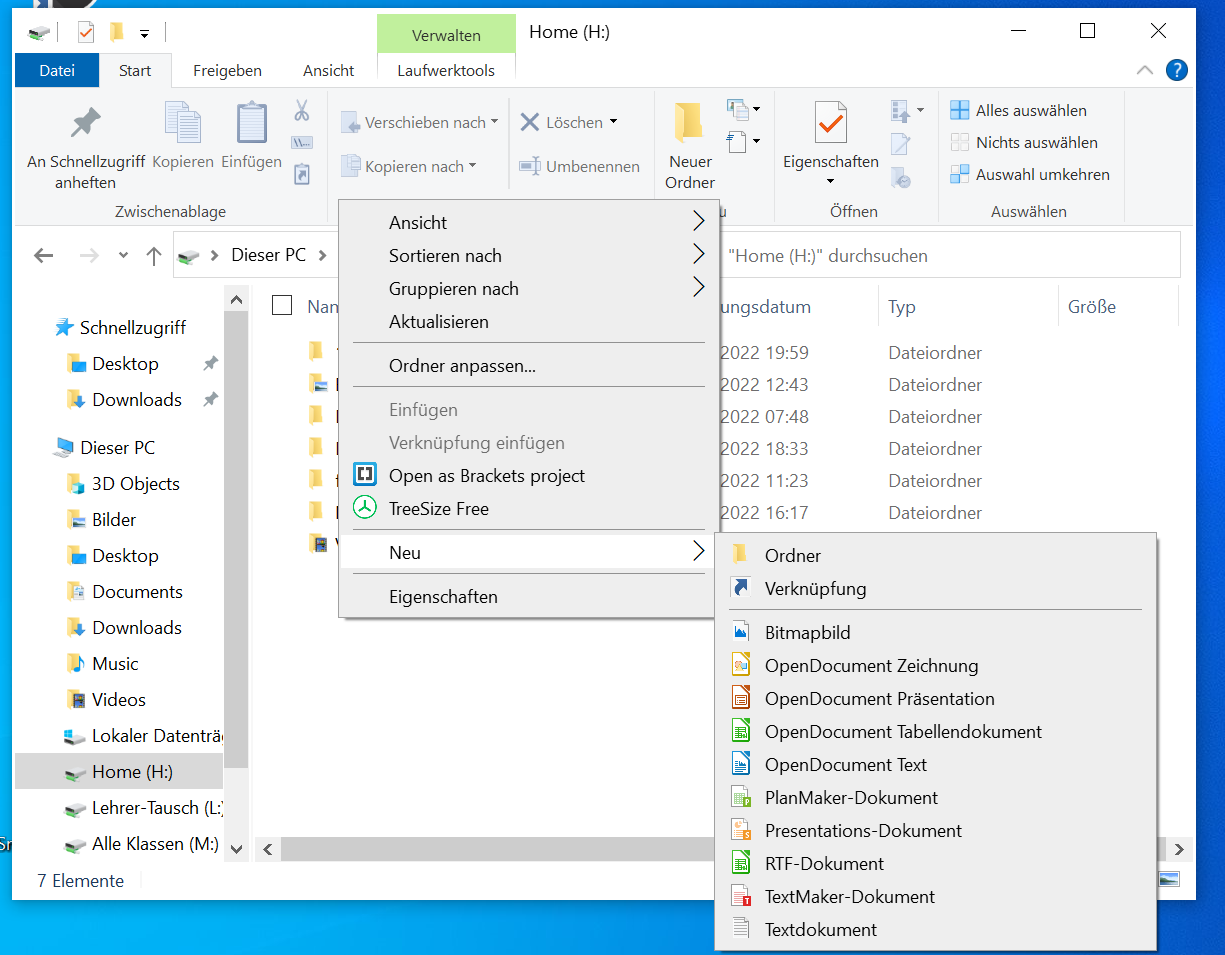This screenshot has height=955, width=1225.
Task: Click the Home (H:) search field
Action: pyautogui.click(x=950, y=256)
